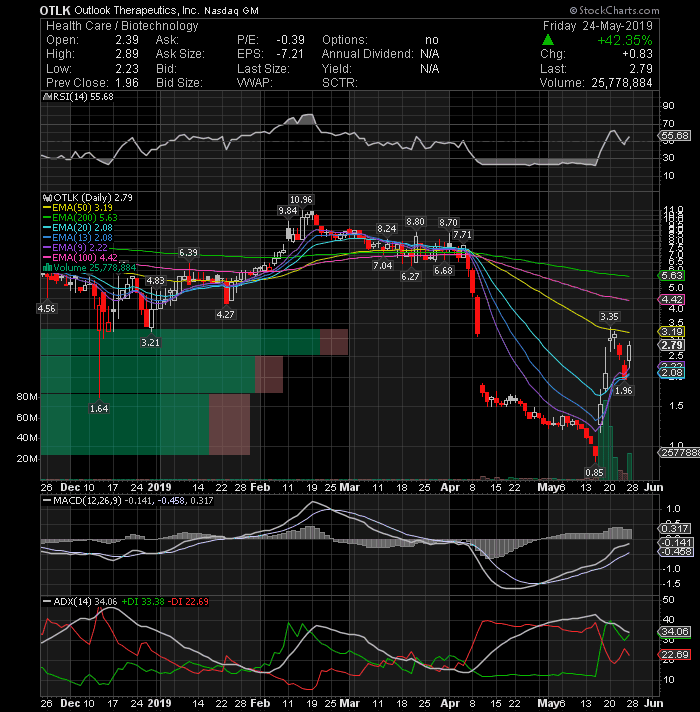Click the RSI(14) 55.68 legend
Screen dimensions: 700x712
point(83,97)
